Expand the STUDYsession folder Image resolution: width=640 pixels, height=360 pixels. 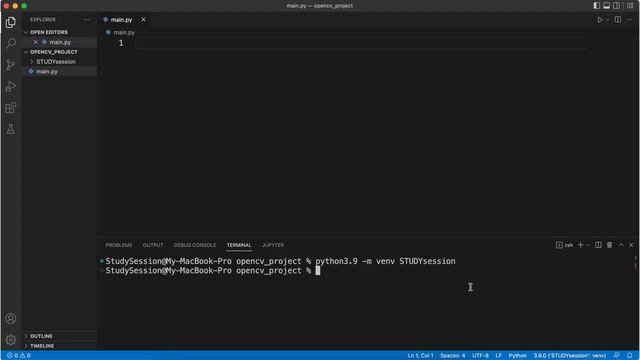click(56, 62)
